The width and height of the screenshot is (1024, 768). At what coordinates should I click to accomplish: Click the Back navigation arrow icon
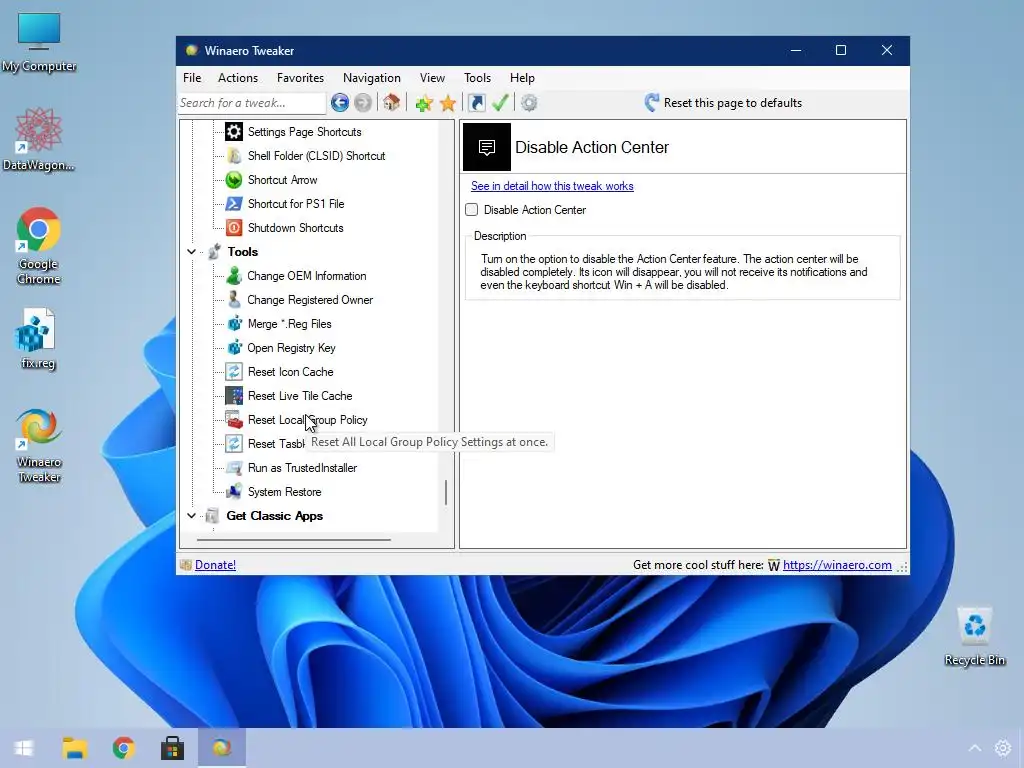340,103
